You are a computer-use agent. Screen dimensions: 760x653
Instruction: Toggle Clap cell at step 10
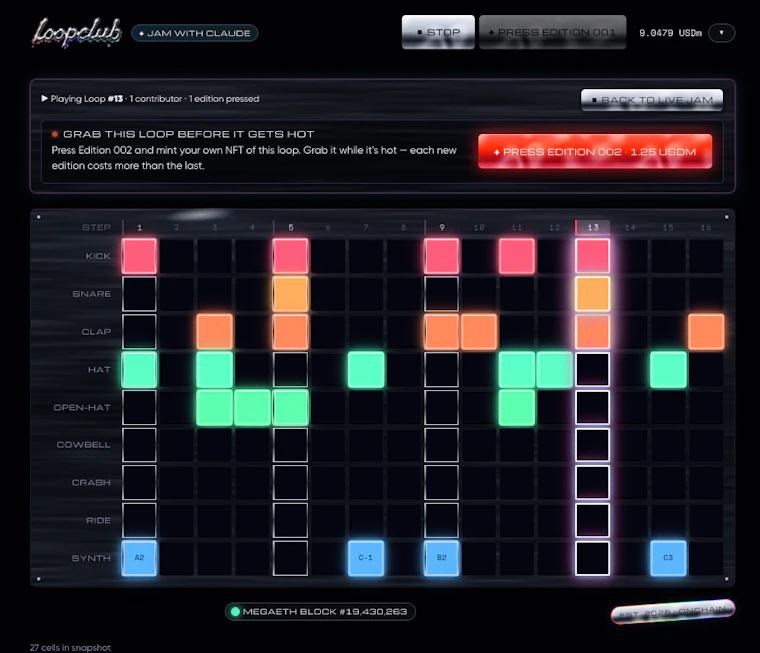click(x=479, y=332)
